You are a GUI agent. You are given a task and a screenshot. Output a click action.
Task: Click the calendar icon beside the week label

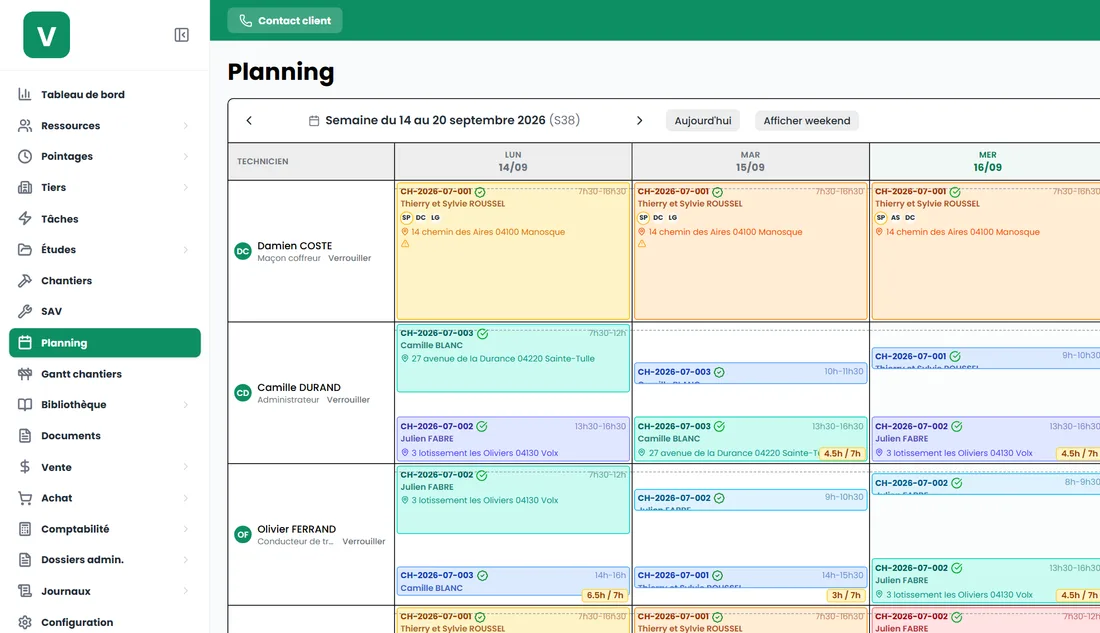tap(314, 121)
